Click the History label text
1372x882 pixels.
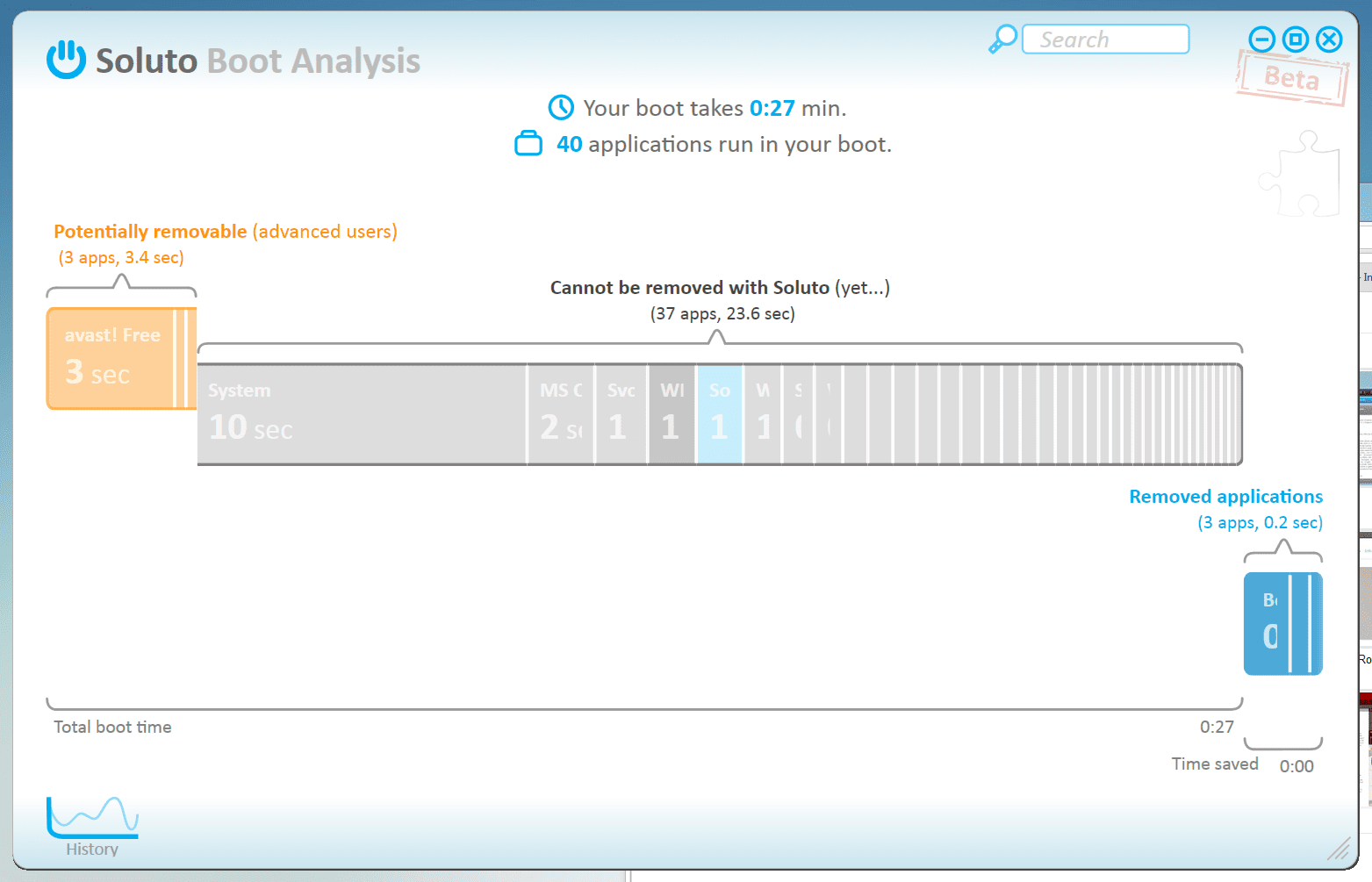[92, 849]
